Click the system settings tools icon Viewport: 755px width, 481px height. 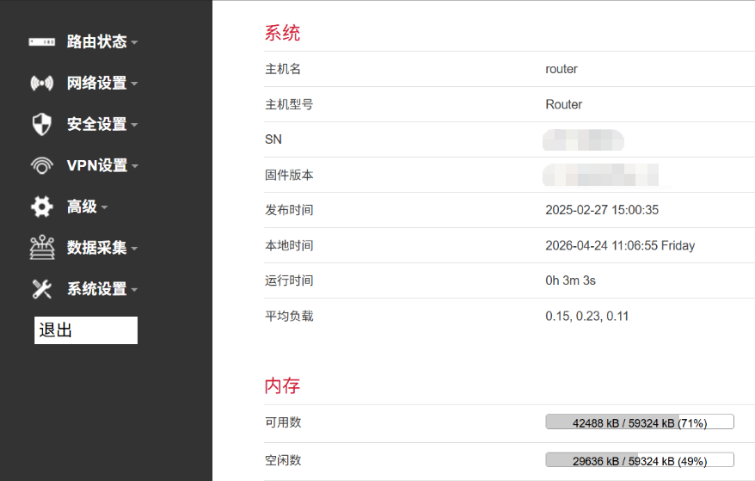click(41, 289)
